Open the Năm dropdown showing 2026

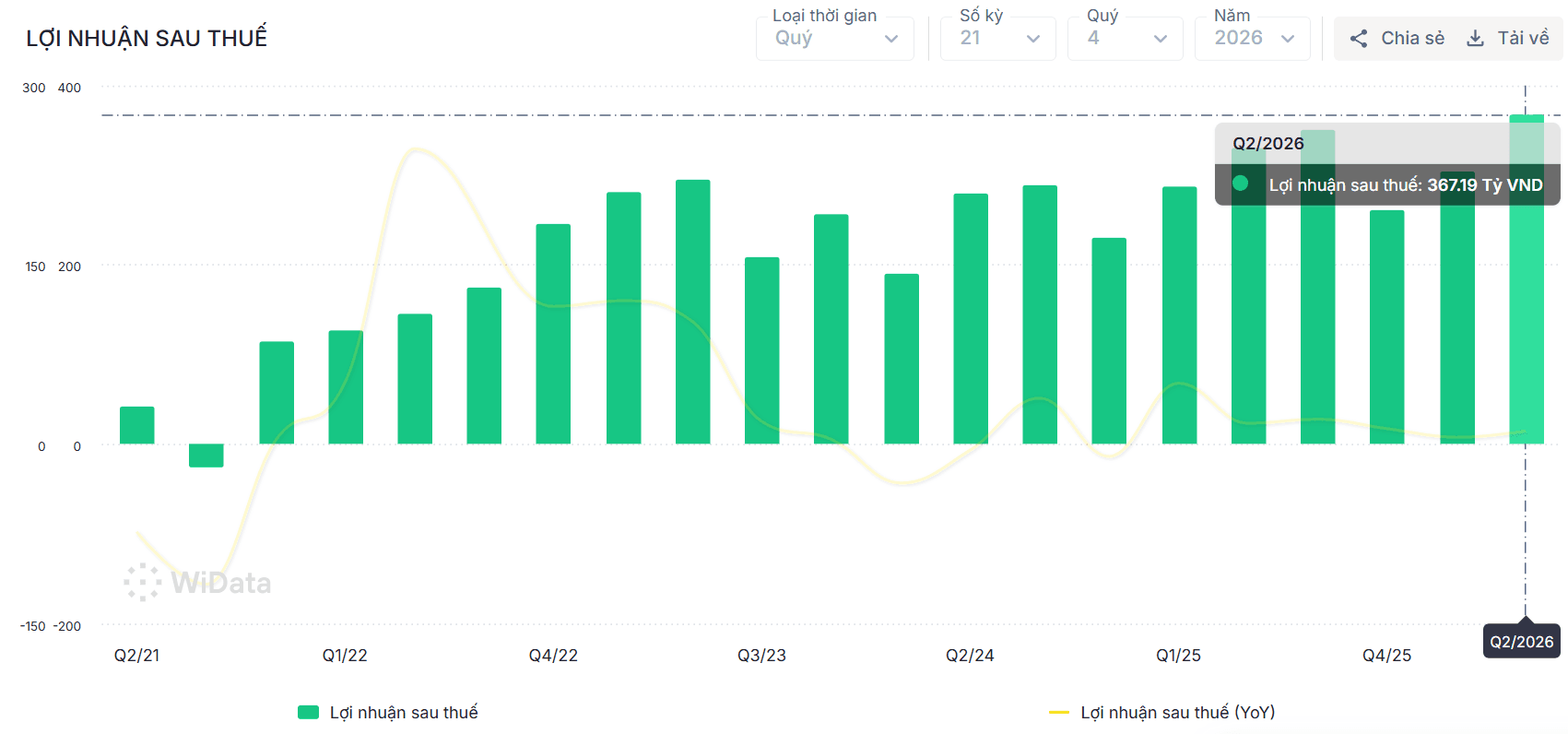1253,39
